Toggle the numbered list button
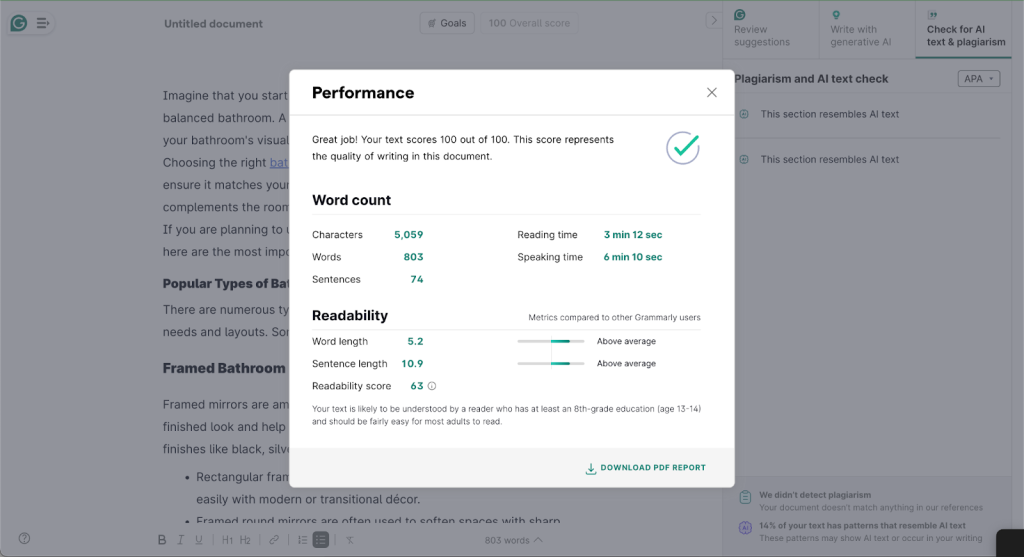1024x557 pixels. [x=302, y=540]
